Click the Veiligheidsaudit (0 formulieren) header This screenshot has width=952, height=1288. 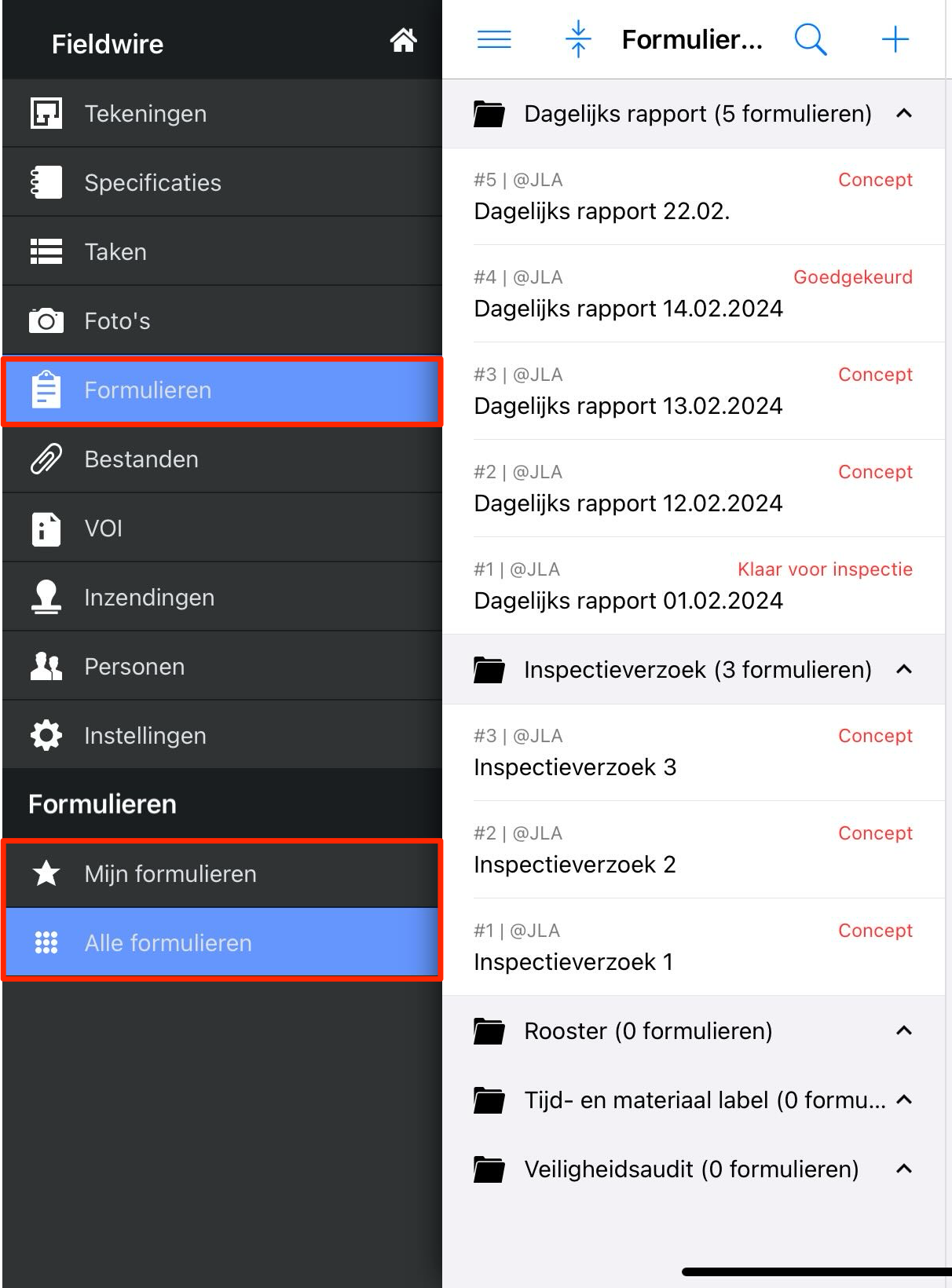[x=694, y=1169]
